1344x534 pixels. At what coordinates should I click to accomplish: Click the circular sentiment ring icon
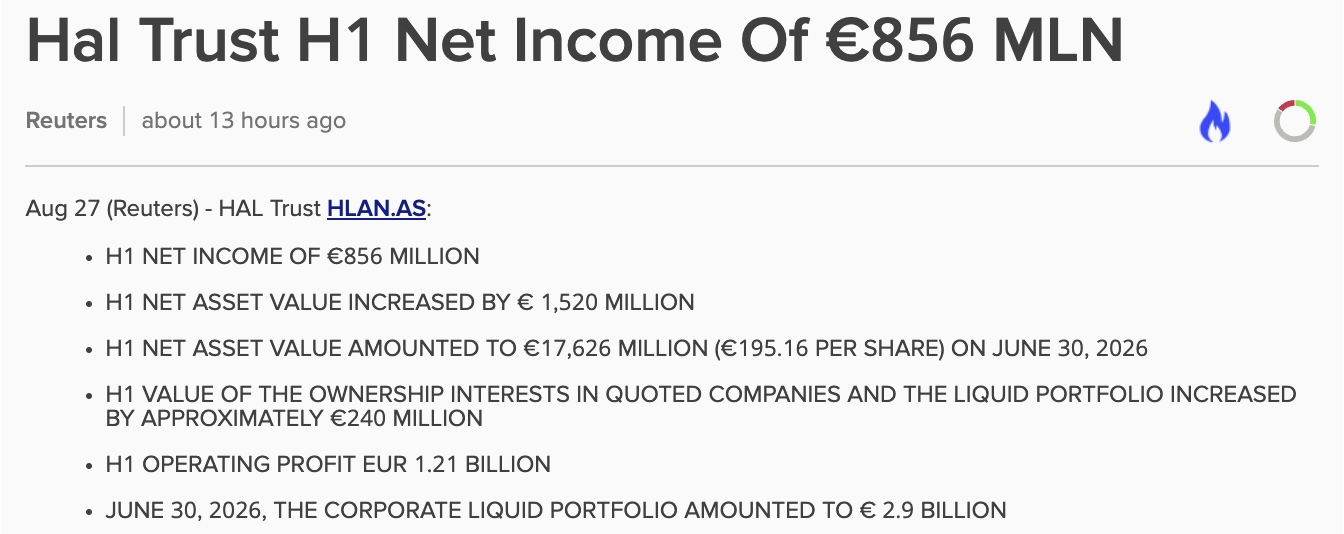1295,121
